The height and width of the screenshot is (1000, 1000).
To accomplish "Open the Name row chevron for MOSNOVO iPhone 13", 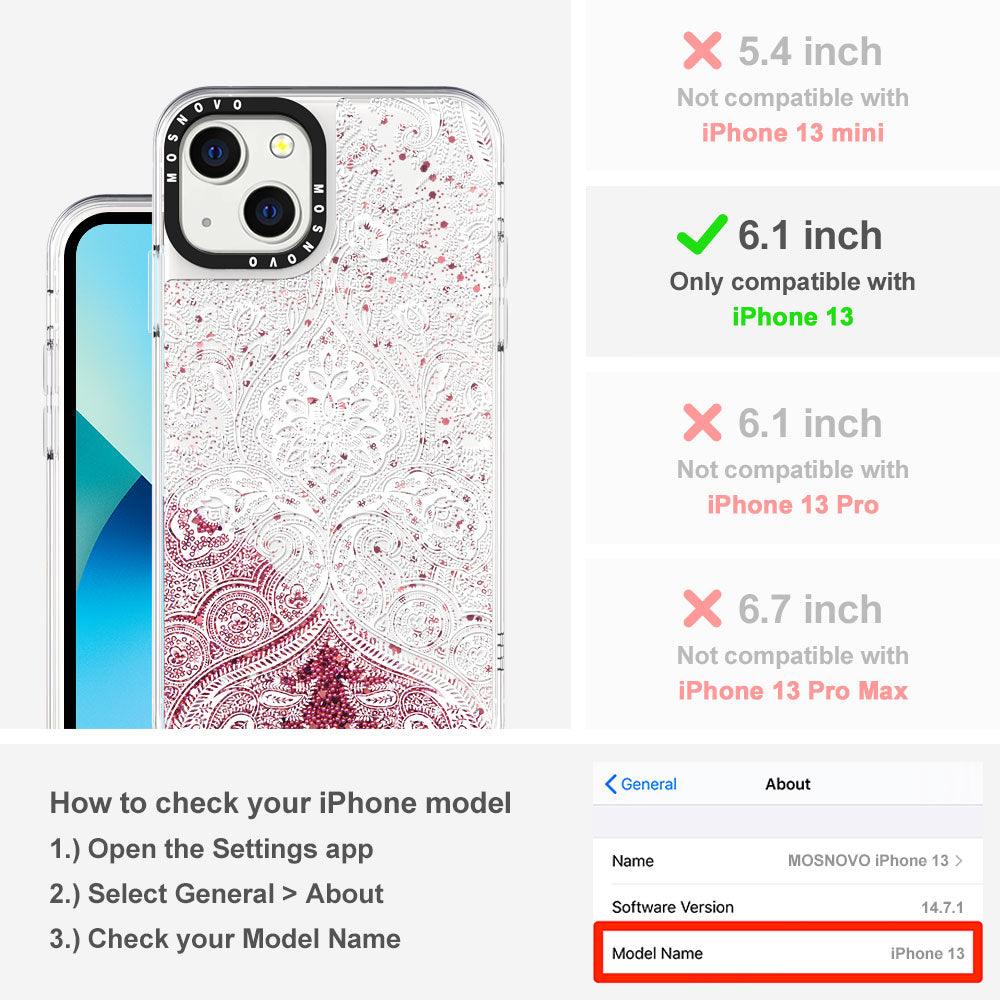I will (x=959, y=860).
